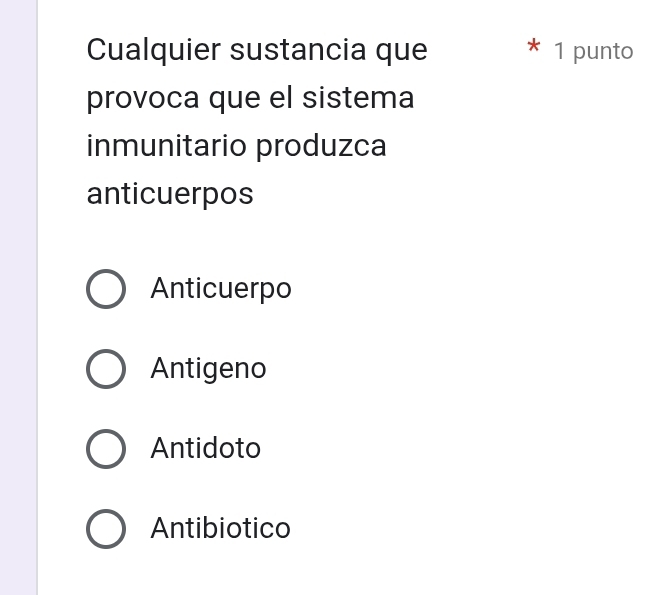
Task: Pick the Antibiotico radio button
Action: pos(106,529)
